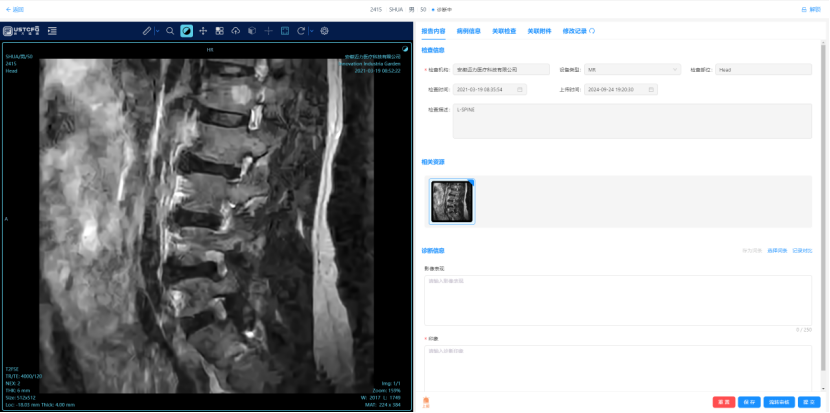Open the device type dropdown showing MR

(632, 70)
